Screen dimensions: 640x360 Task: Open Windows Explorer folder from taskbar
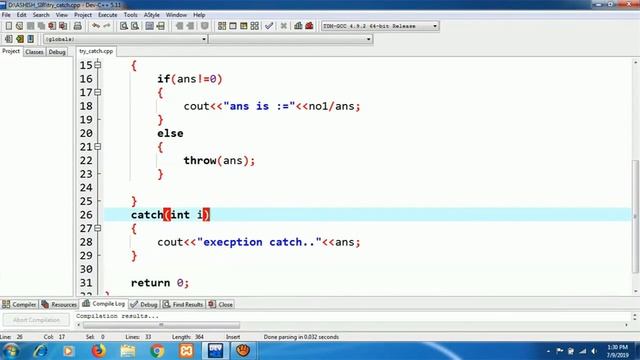(128, 351)
